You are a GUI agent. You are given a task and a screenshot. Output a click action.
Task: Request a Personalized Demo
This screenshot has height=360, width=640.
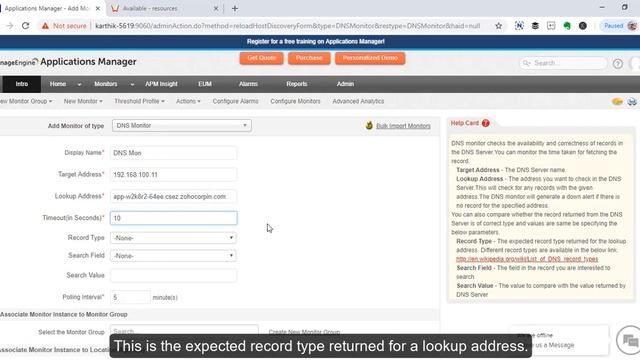pos(370,58)
